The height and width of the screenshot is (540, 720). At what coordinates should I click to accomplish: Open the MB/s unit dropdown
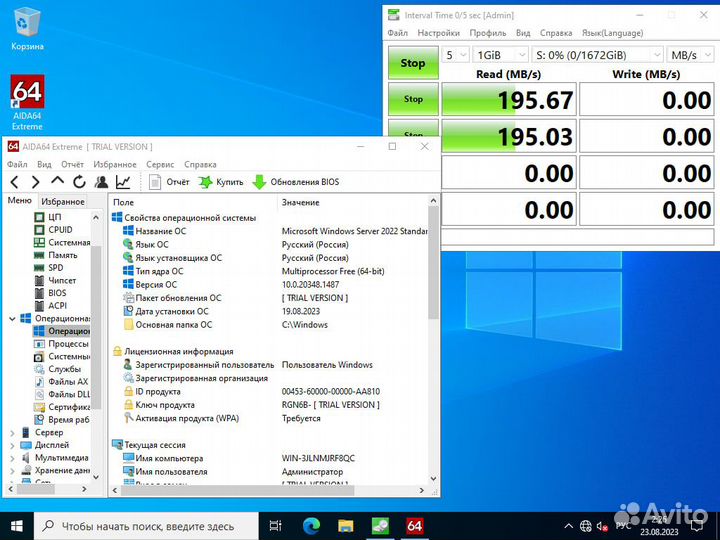690,55
